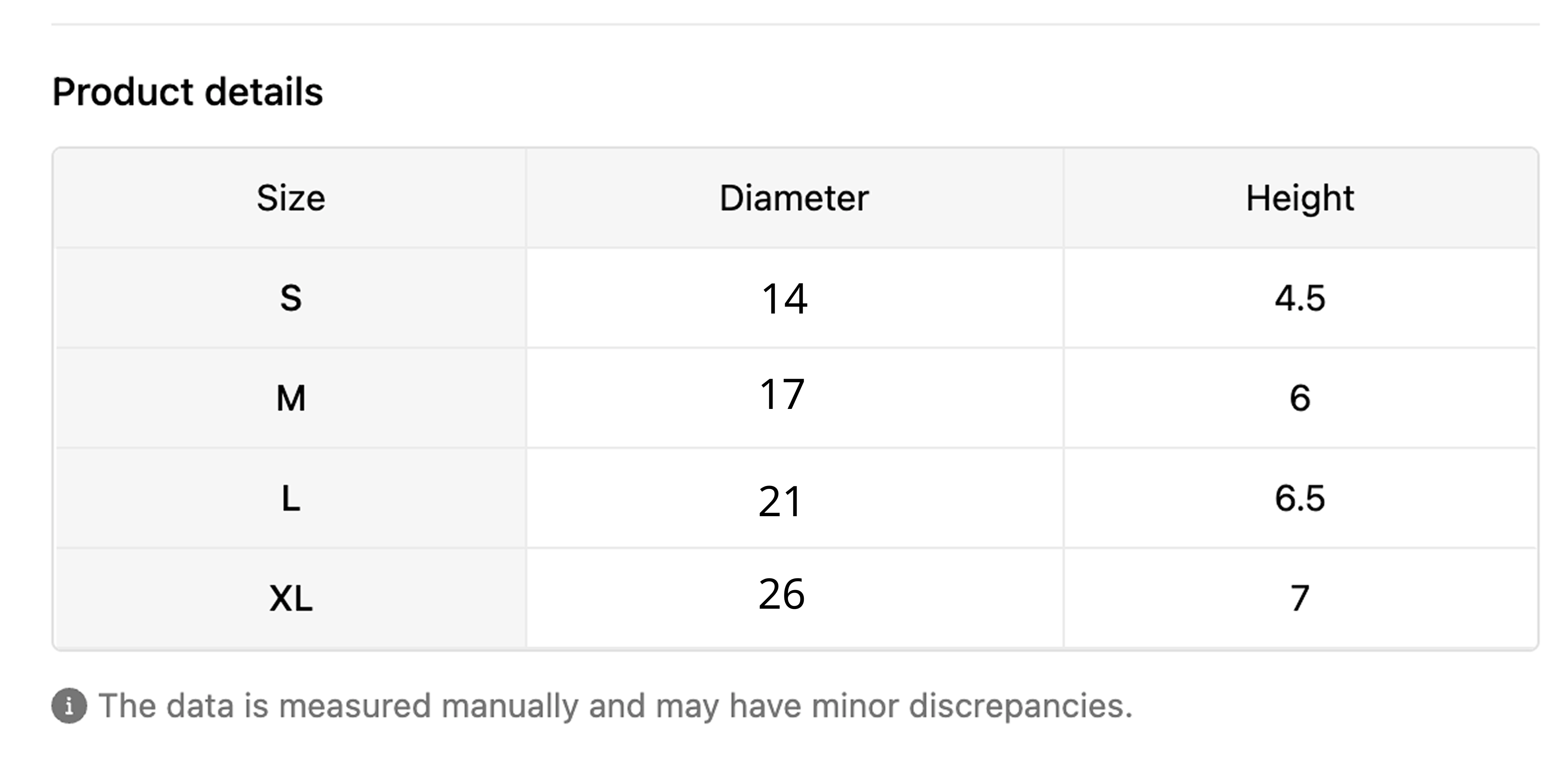Select the Diameter column header

point(794,198)
